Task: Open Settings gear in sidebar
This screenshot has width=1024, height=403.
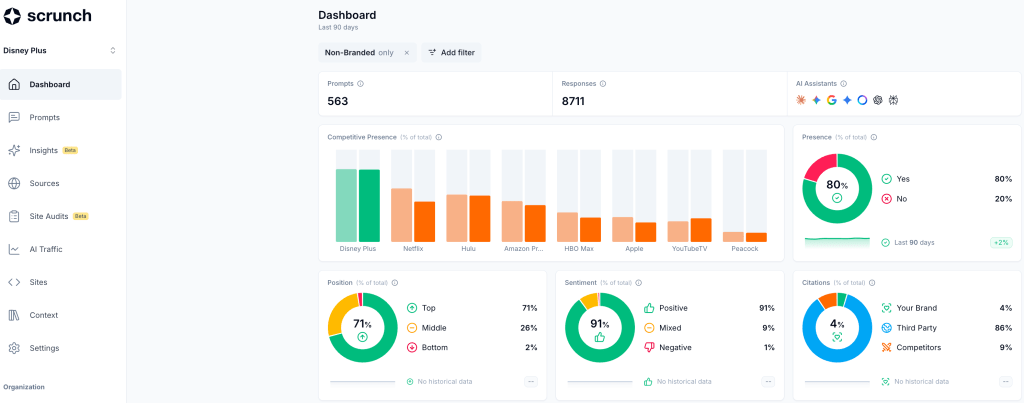Action: coord(14,348)
